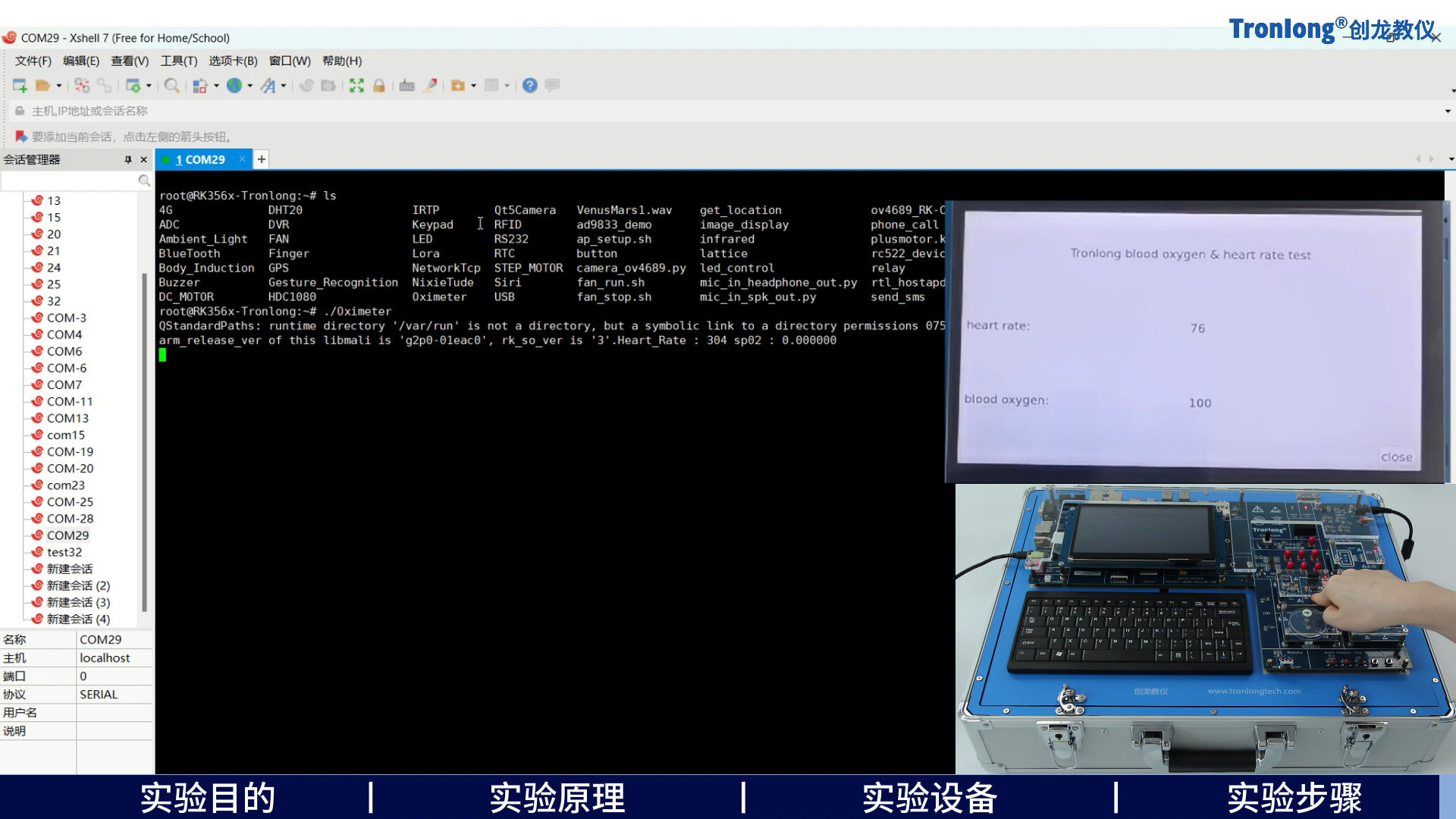Viewport: 1456px width, 819px height.
Task: Click the open file folder icon
Action: (42, 86)
